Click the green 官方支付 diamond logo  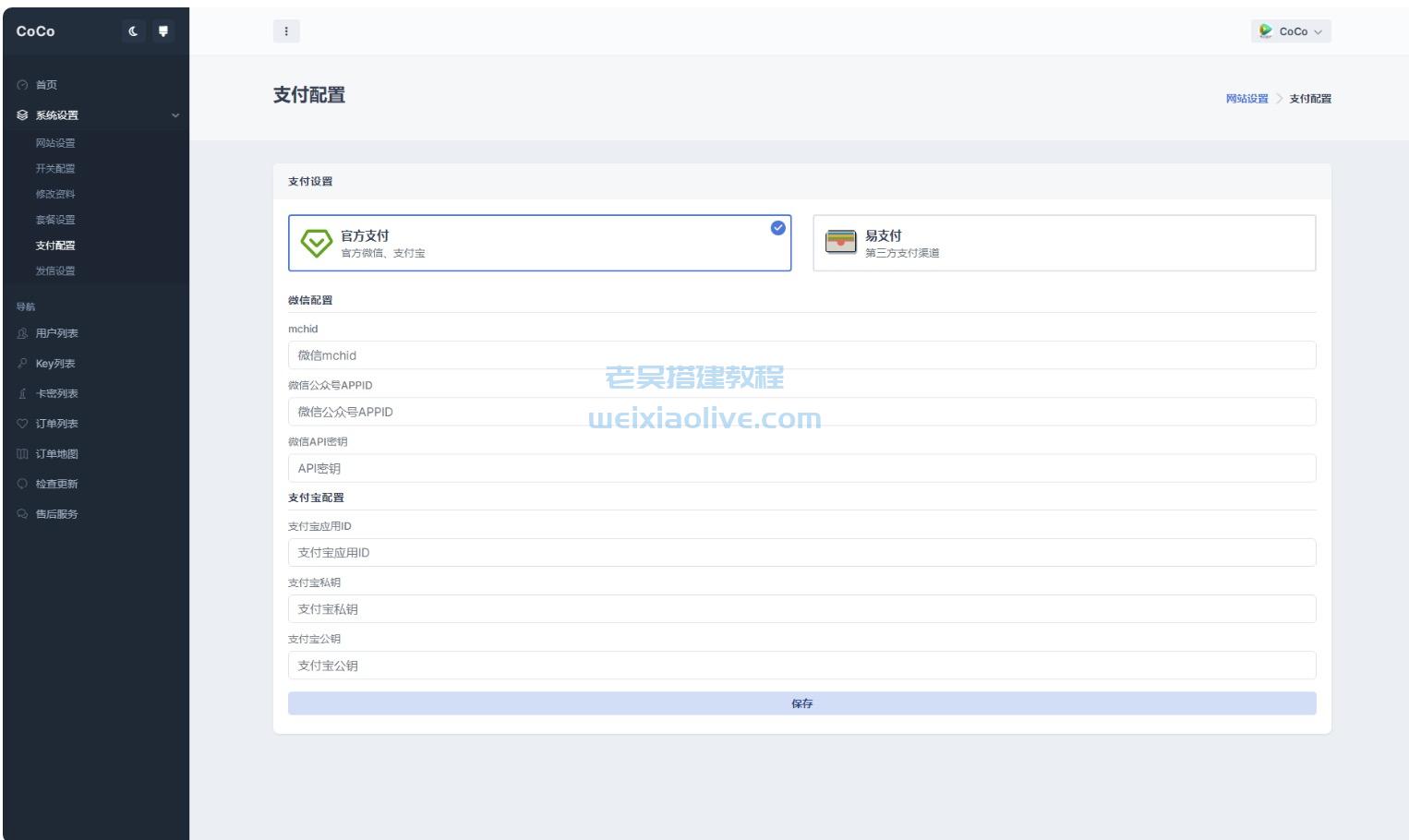(x=317, y=244)
